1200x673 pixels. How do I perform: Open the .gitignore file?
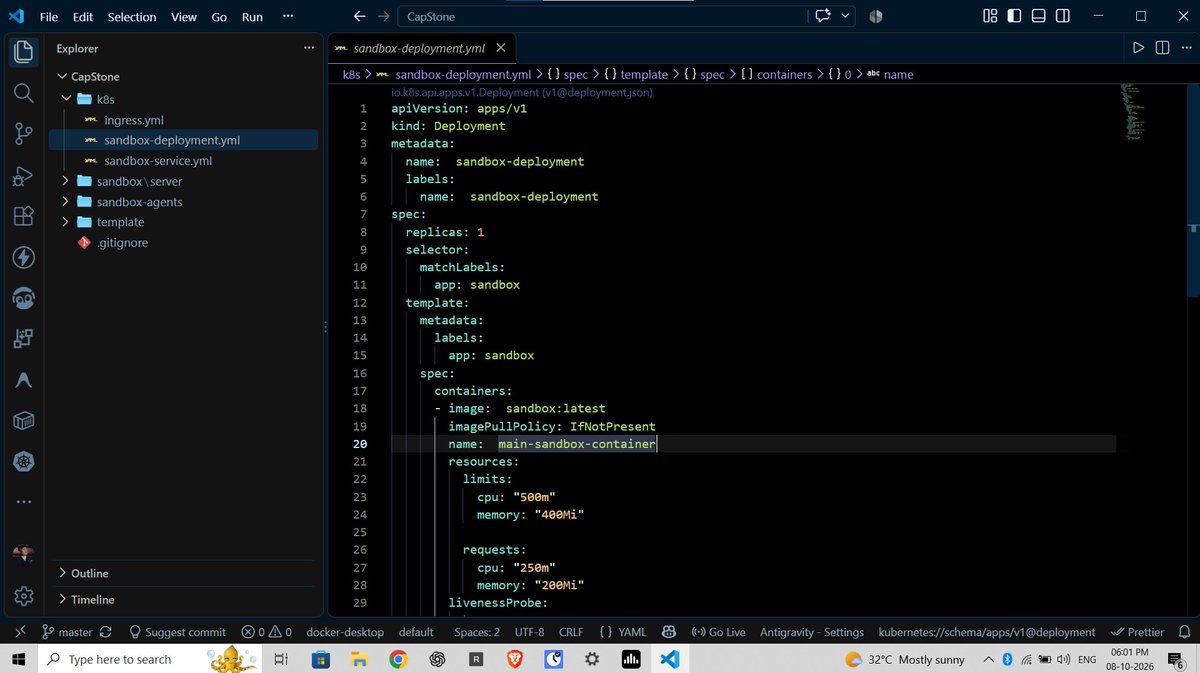(x=122, y=243)
